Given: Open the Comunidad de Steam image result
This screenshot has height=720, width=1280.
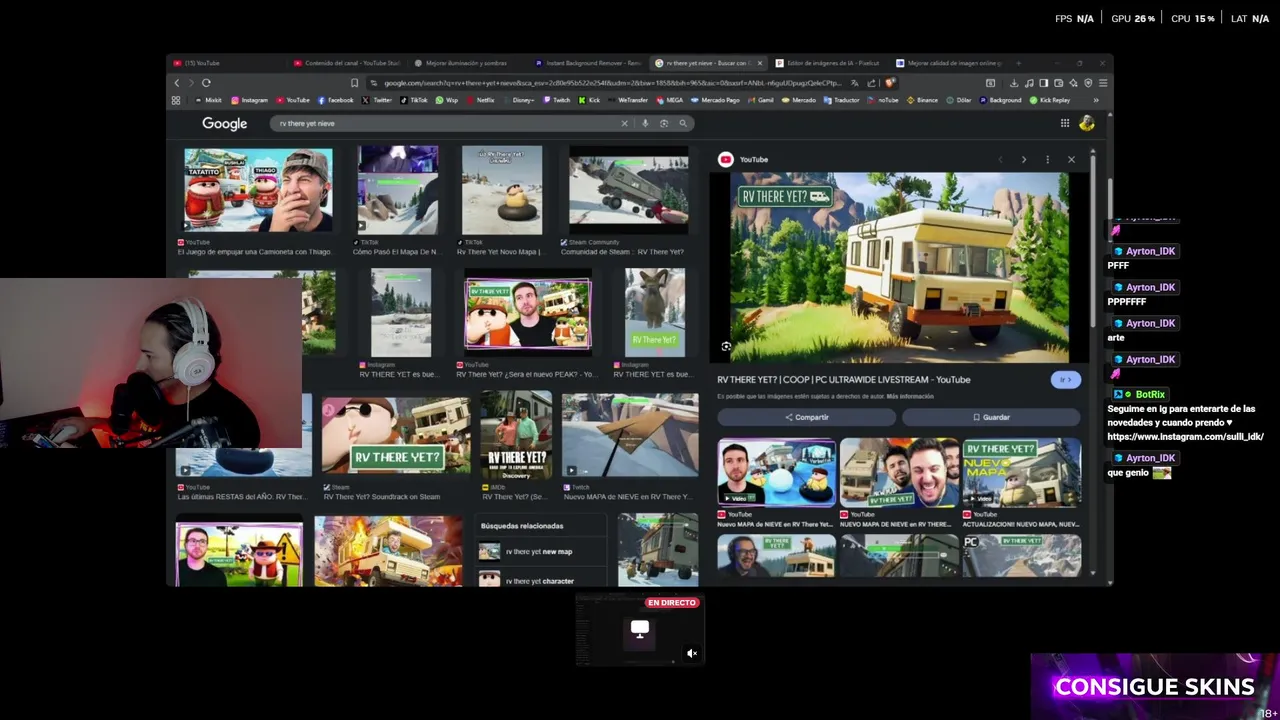Looking at the screenshot, I should [x=628, y=190].
